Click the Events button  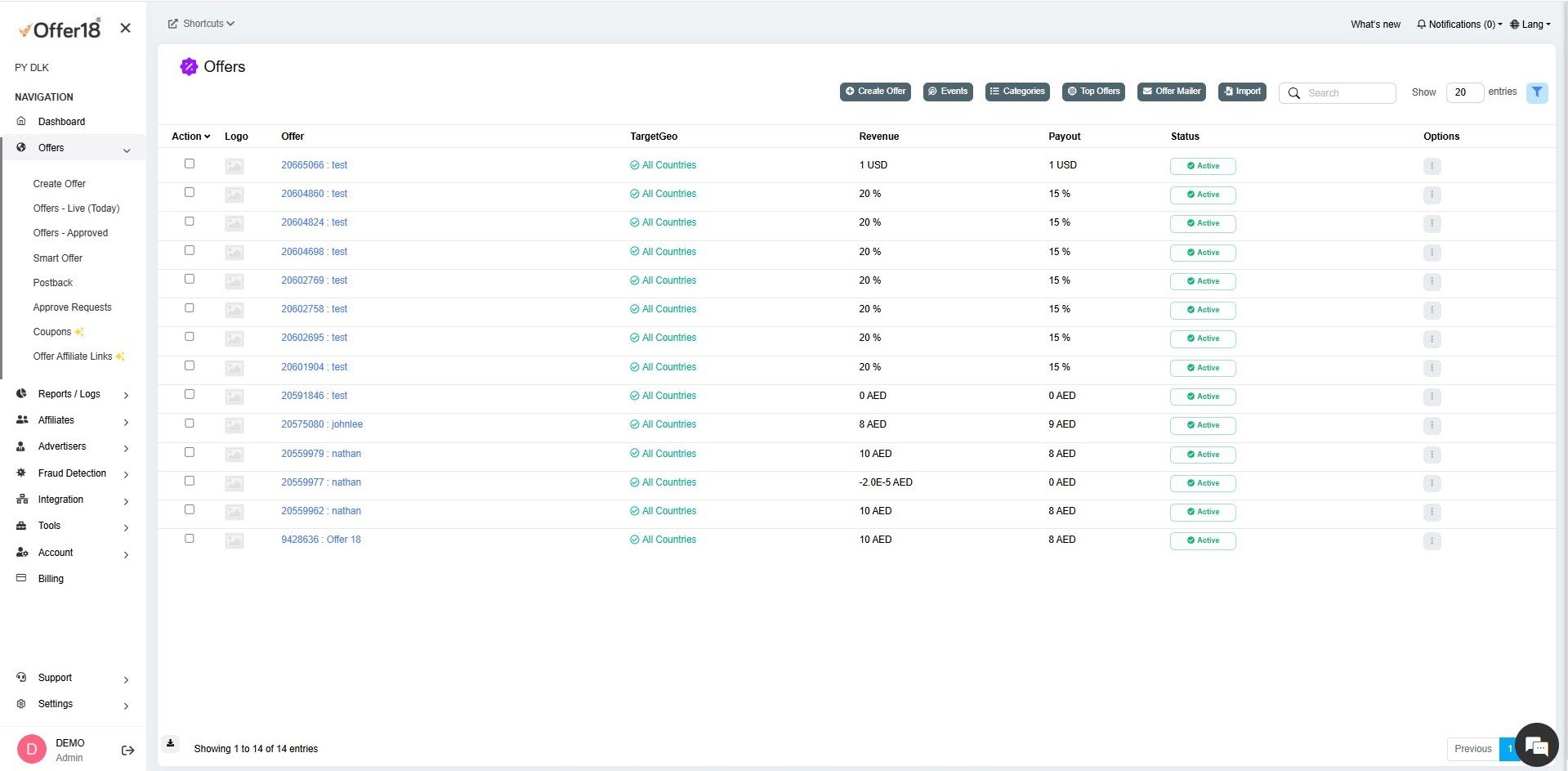[x=948, y=92]
